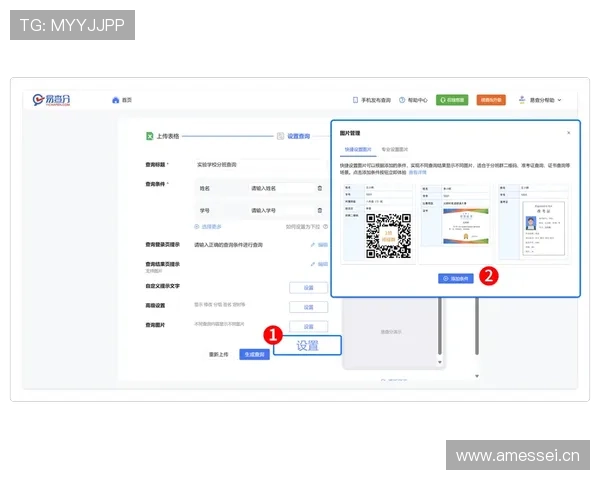This screenshot has width=600, height=480.
Task: Click 添加条件 button in dialog
Action: [x=456, y=279]
